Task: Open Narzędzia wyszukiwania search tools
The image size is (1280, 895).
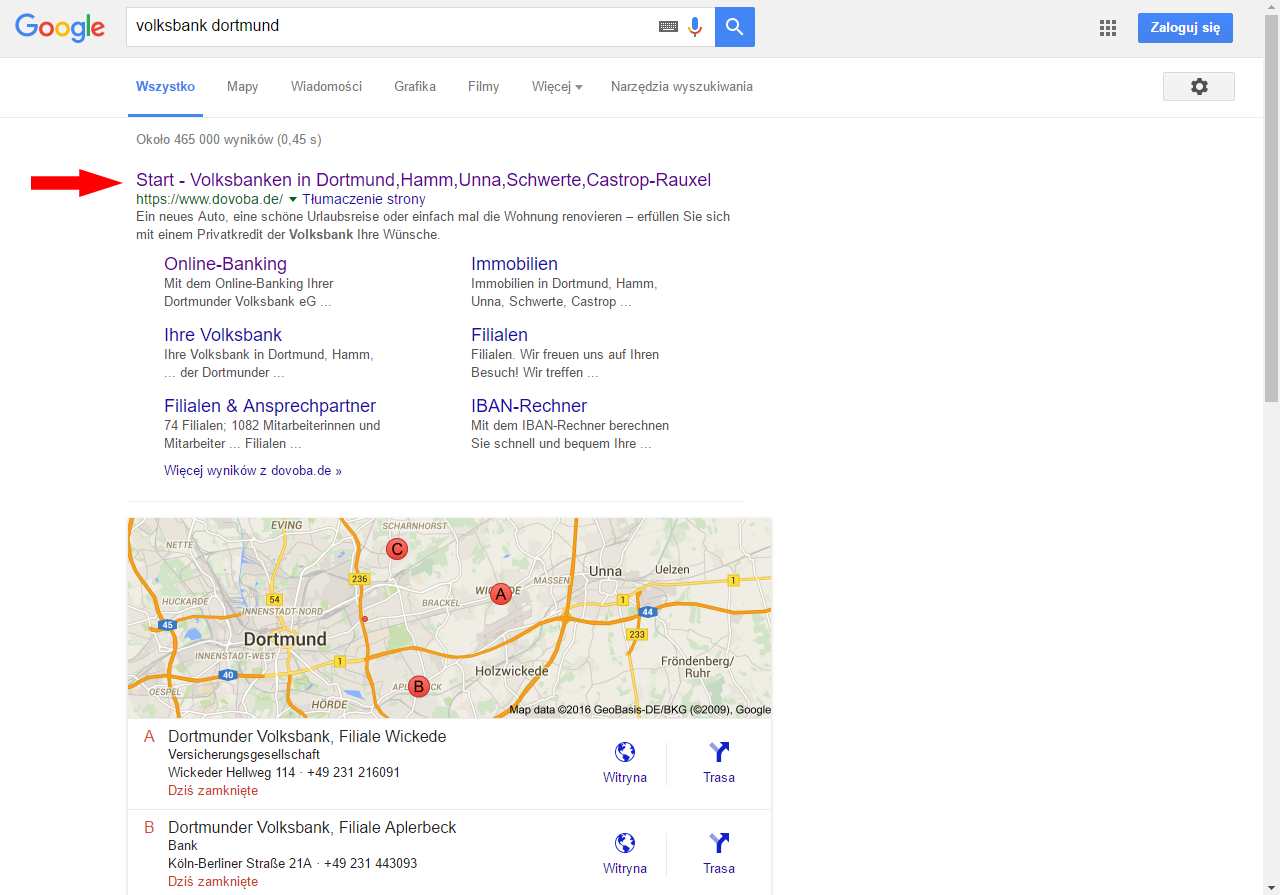Action: tap(682, 87)
